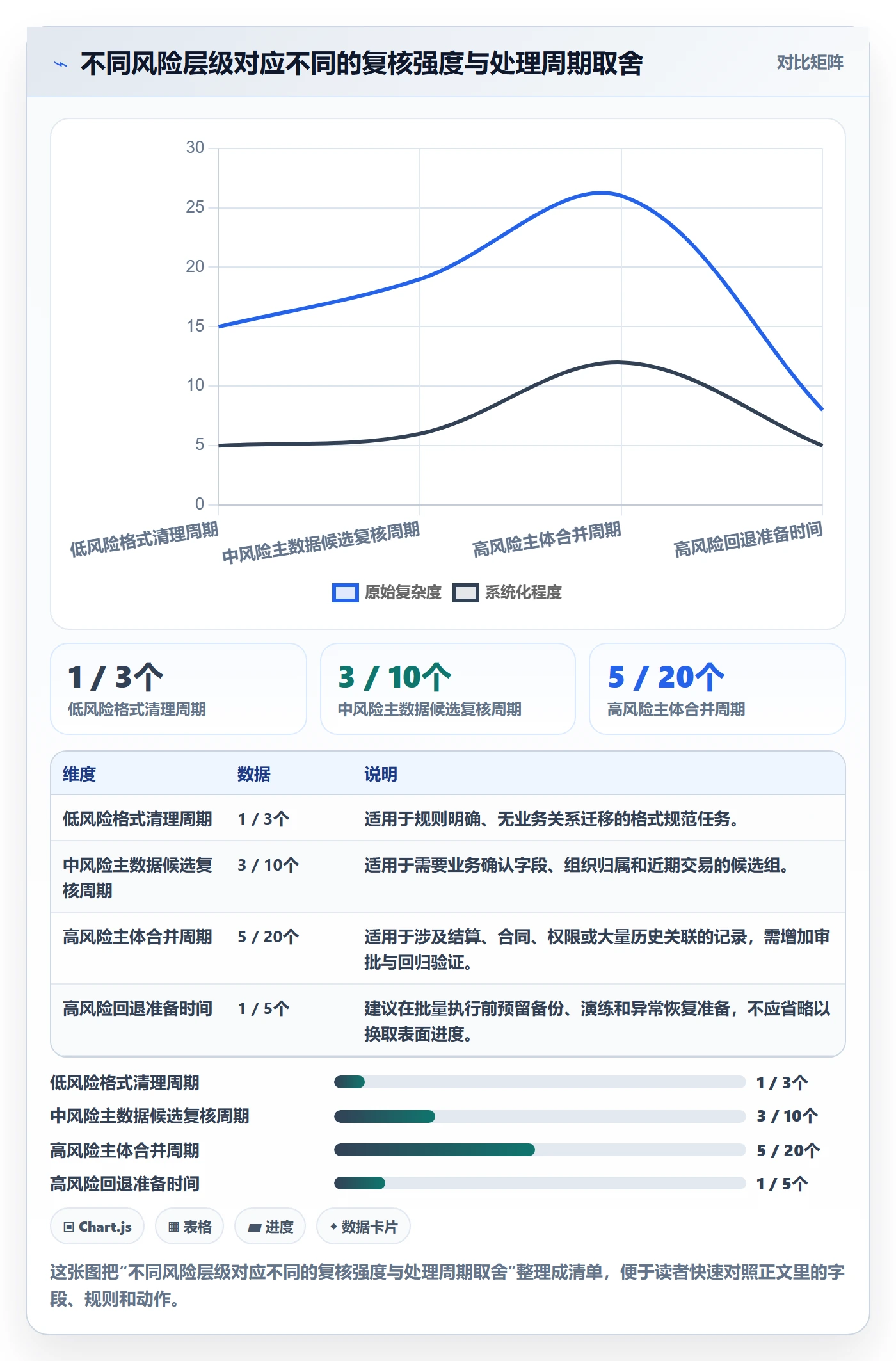The height and width of the screenshot is (1361, 896).
Task: Click progress bar for 中风险主数据候选复核周期
Action: pos(540,1116)
